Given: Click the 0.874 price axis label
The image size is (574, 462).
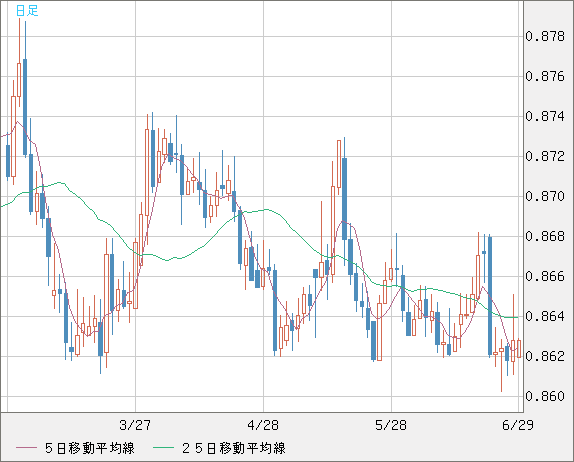Looking at the screenshot, I should [x=545, y=116].
